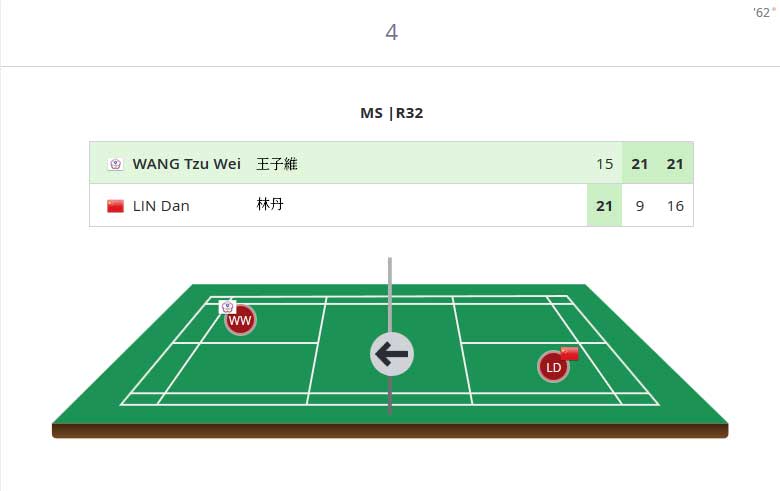Click the MS | R32 match heading
Screen dimensions: 780x491
(391, 113)
